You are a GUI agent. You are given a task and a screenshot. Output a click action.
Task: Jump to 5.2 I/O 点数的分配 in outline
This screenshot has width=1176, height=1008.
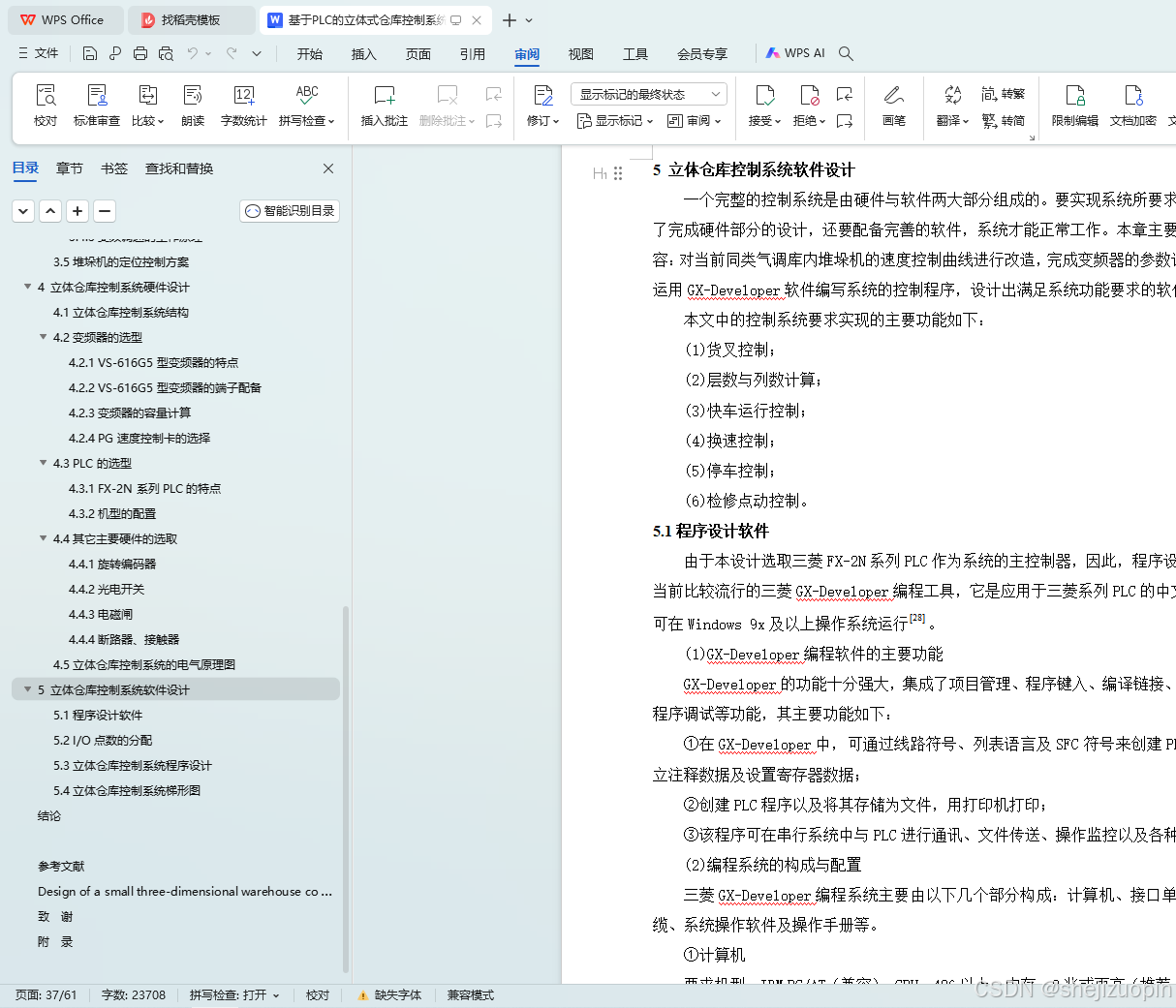[x=103, y=740]
